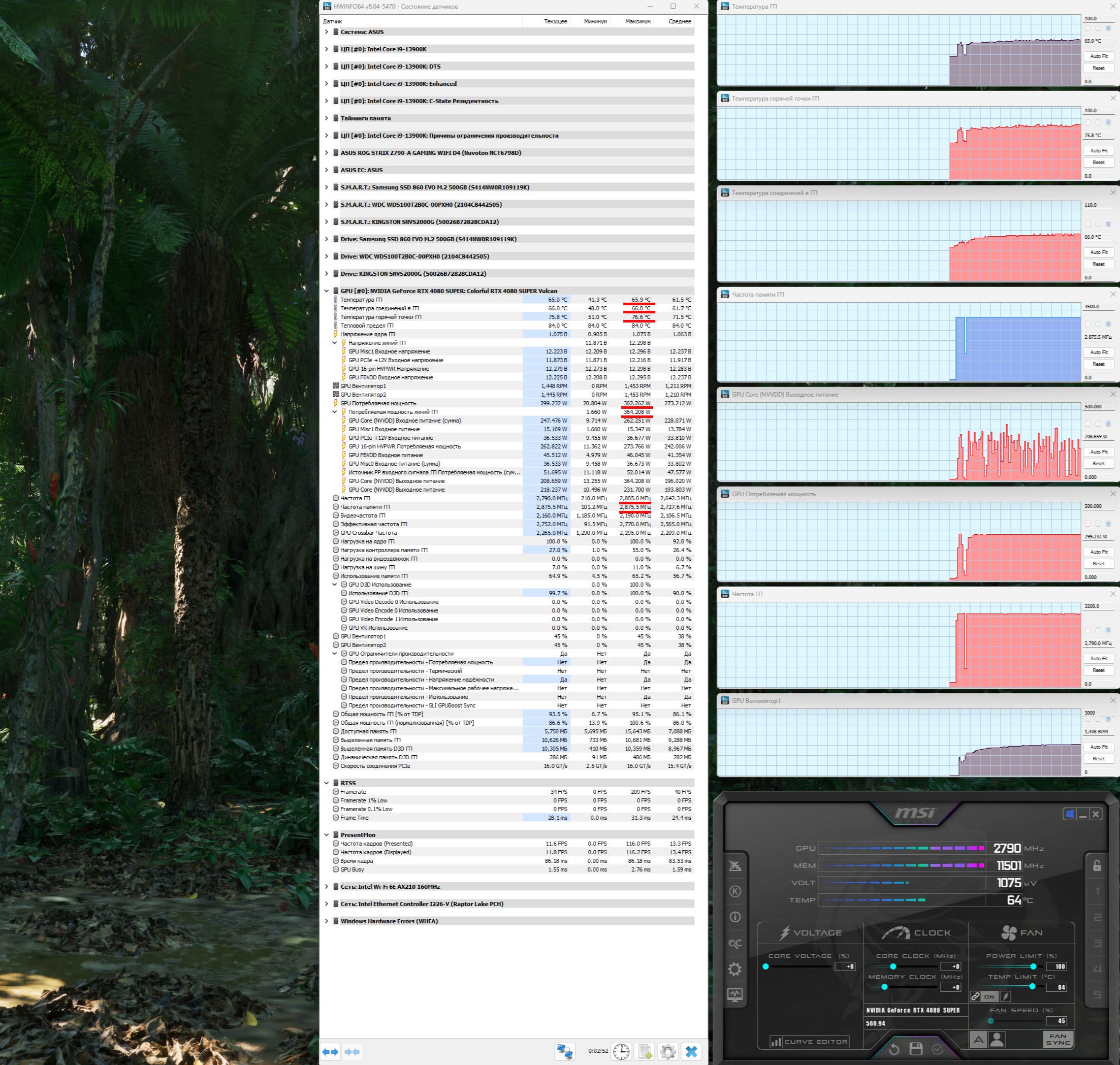Collapse the RTSS sensor group
This screenshot has width=1120, height=1065.
(327, 783)
